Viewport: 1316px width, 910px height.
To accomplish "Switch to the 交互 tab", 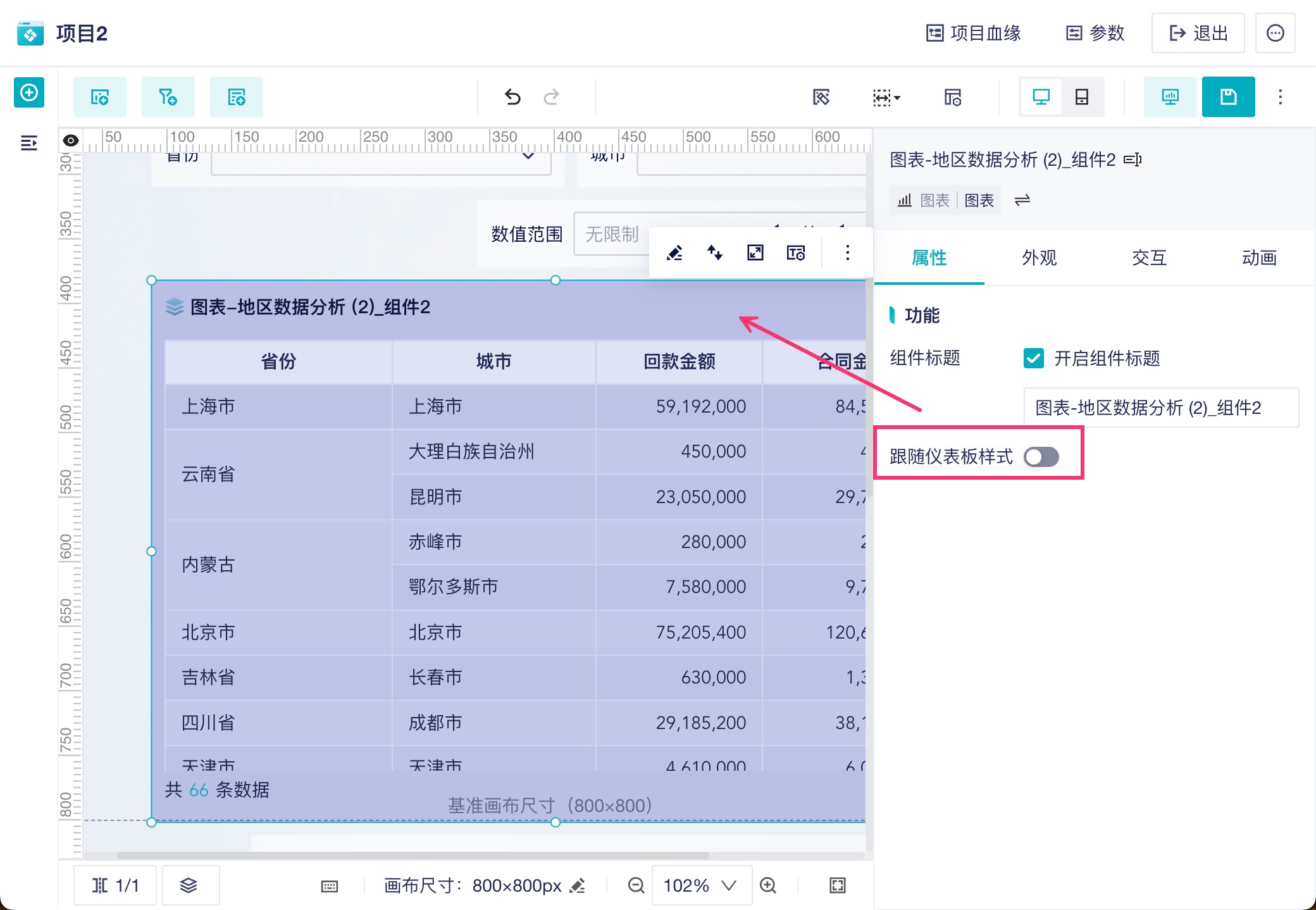I will pyautogui.click(x=1149, y=258).
